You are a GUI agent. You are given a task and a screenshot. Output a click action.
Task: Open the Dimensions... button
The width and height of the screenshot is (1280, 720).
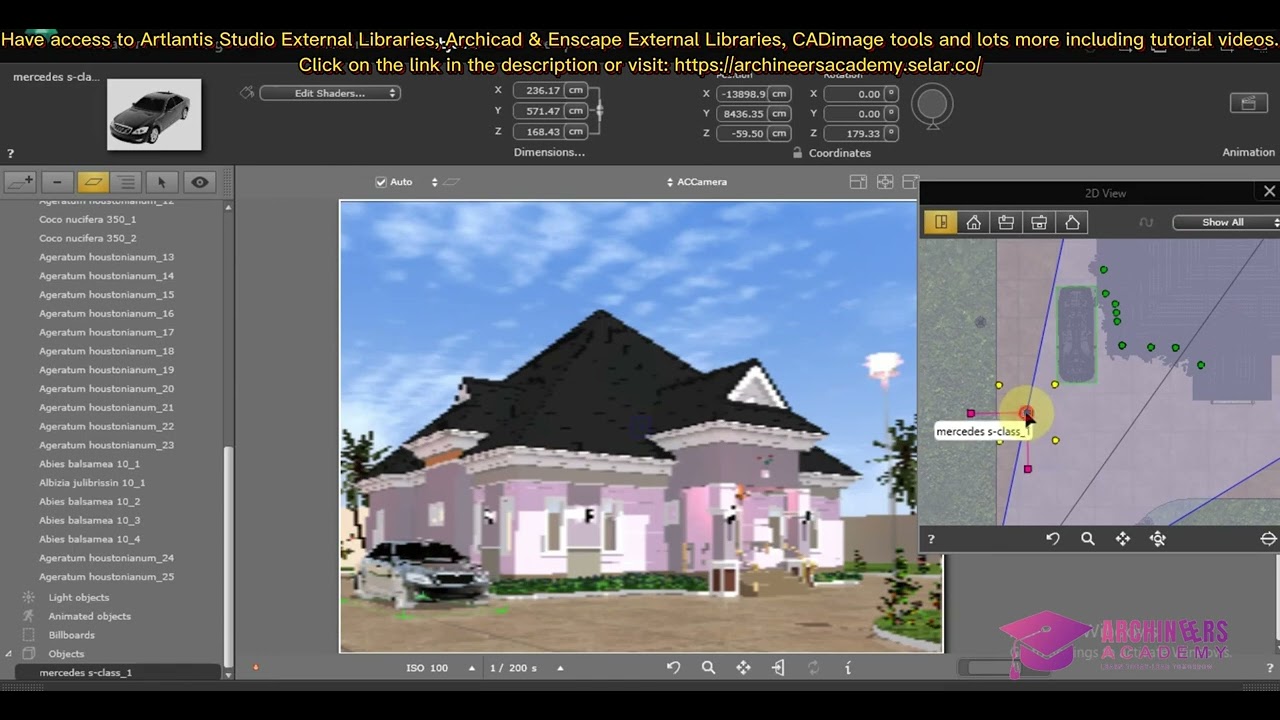(549, 152)
